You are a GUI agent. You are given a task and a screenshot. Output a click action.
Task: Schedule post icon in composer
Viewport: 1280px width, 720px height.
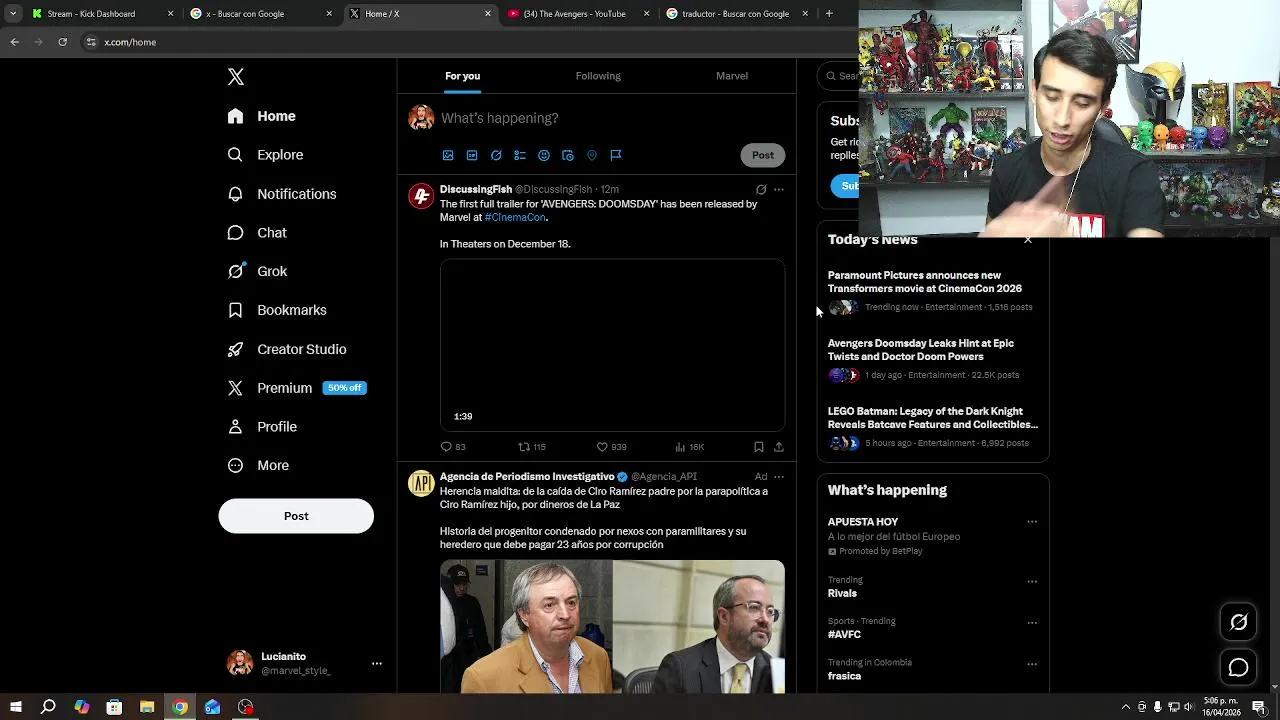click(568, 155)
